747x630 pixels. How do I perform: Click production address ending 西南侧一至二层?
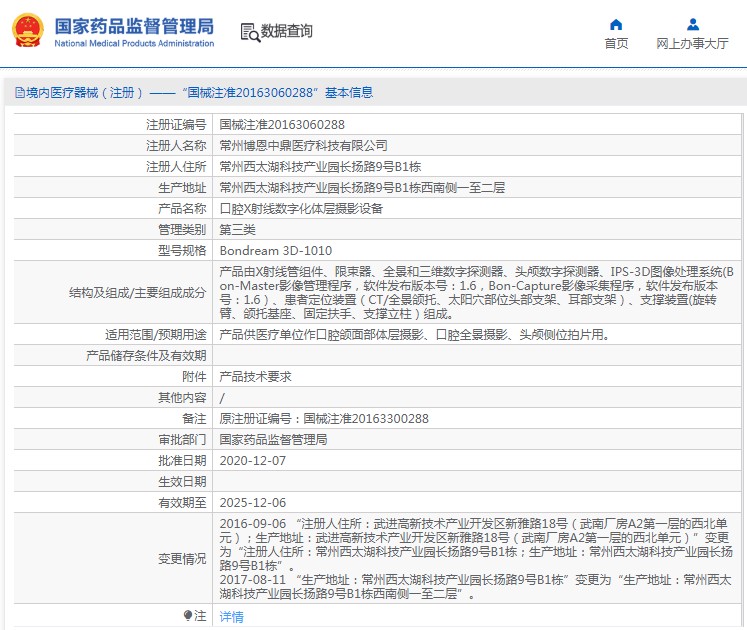pos(362,188)
